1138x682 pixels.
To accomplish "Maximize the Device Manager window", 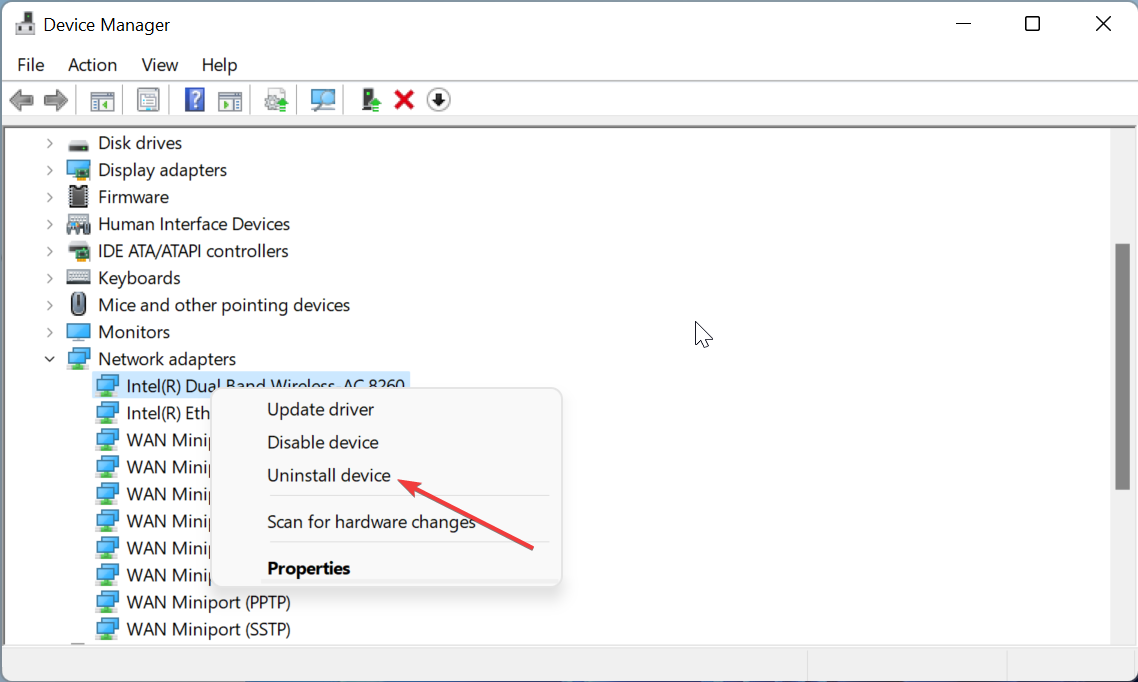I will pyautogui.click(x=1032, y=24).
